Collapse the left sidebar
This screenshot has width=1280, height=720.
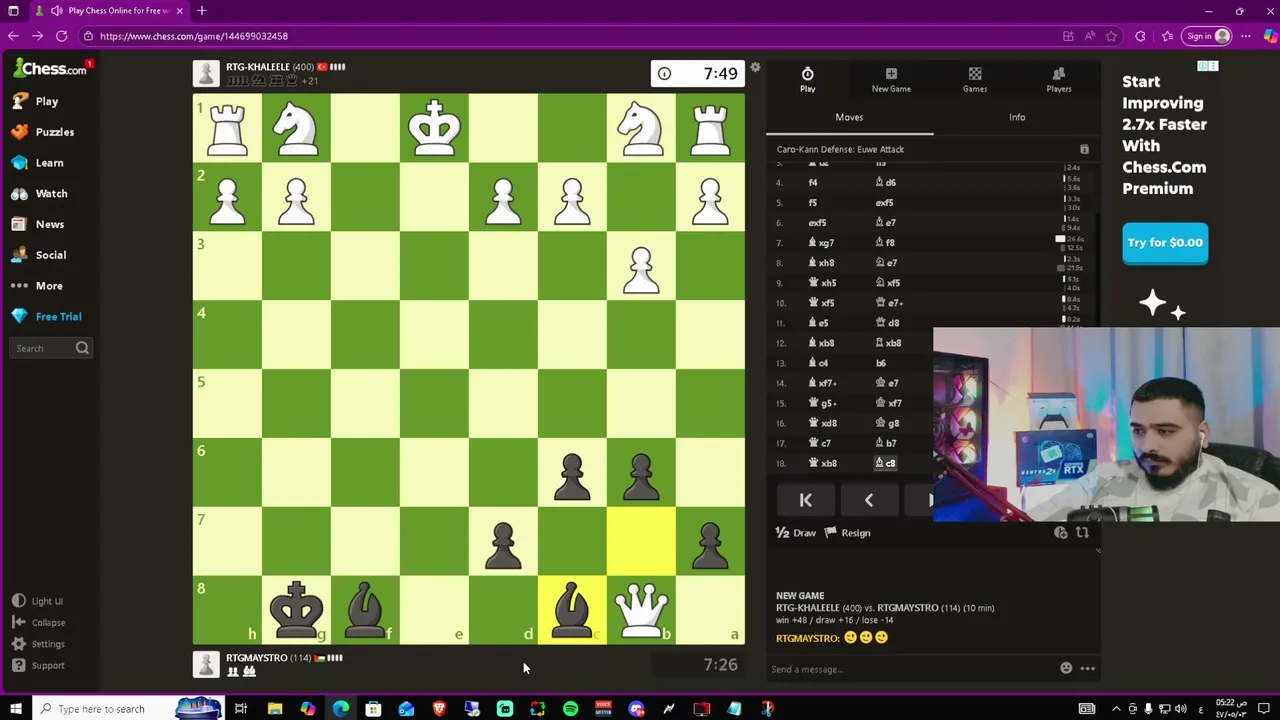[39, 622]
